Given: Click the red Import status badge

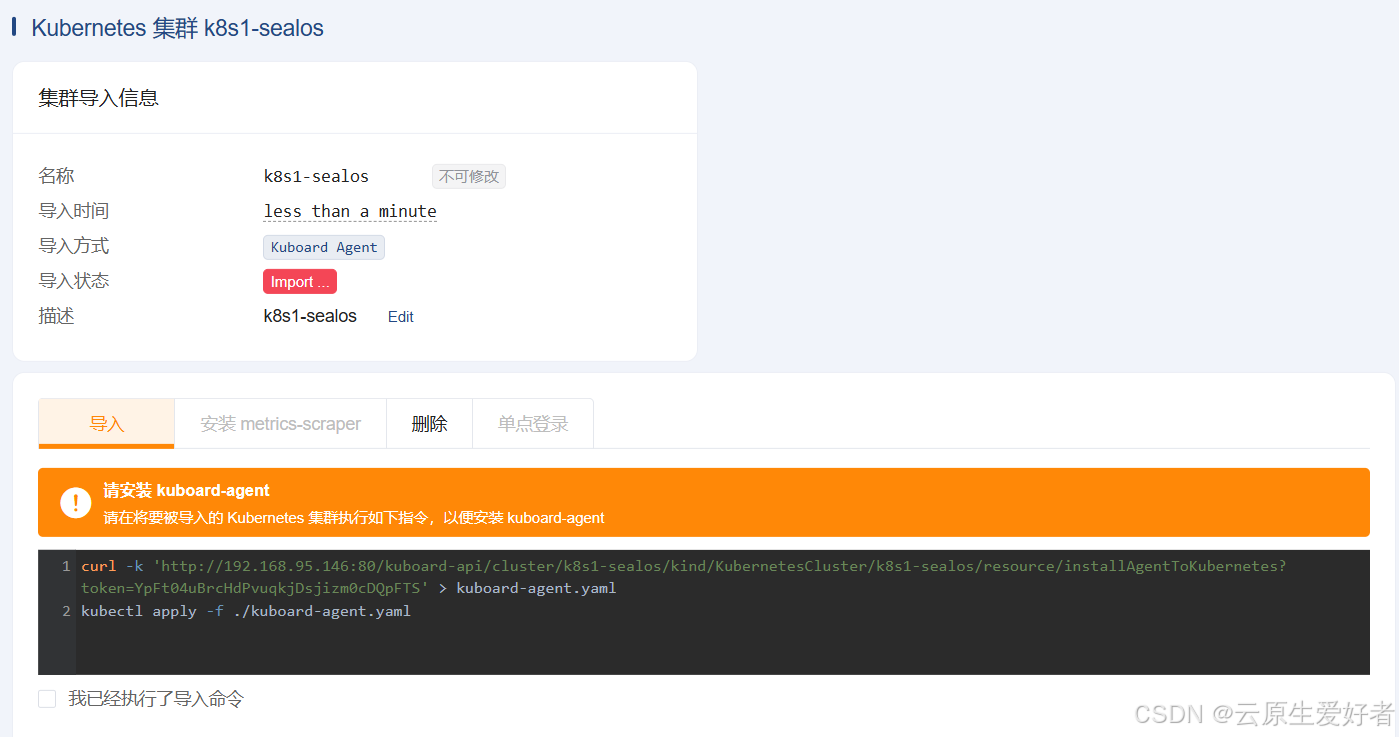Looking at the screenshot, I should (300, 282).
